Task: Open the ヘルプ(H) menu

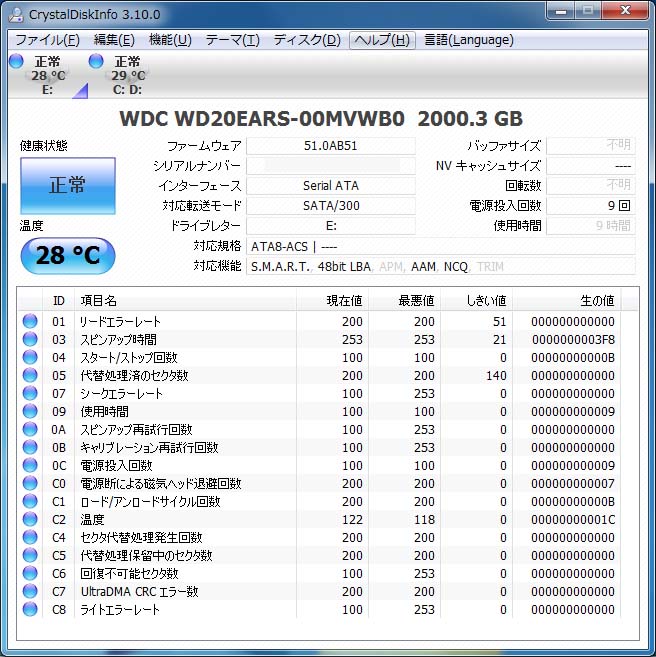Action: tap(382, 40)
